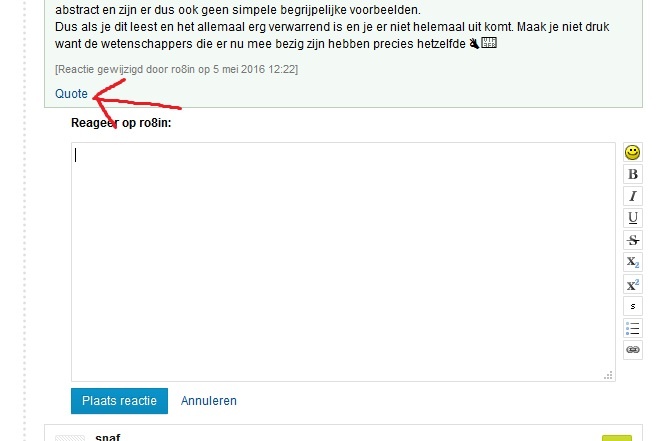Insert a hyperlink
Viewport: 672px width, 441px height.
(x=633, y=350)
